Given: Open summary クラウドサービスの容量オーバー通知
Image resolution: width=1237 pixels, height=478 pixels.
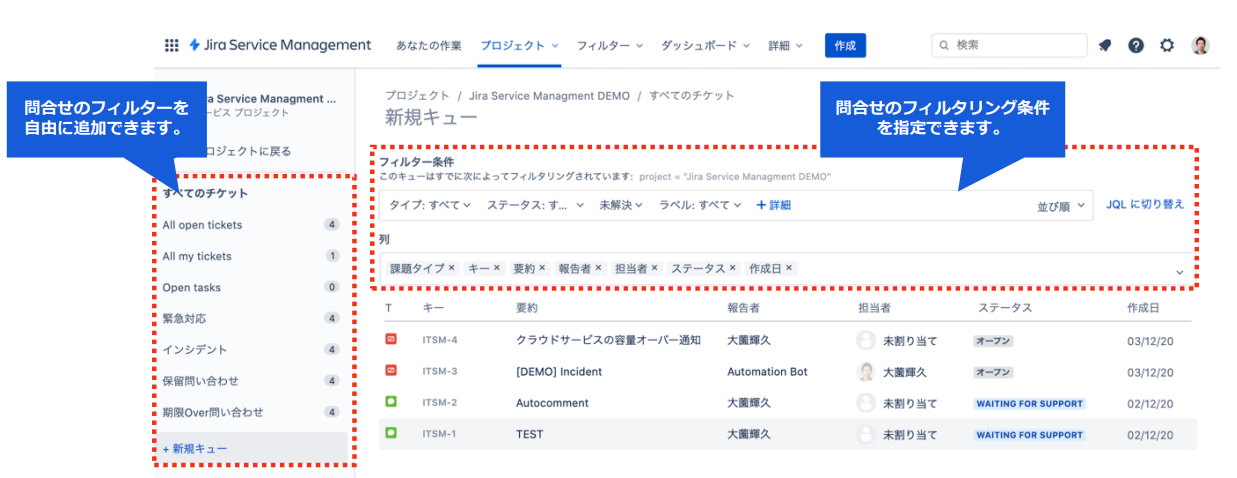Looking at the screenshot, I should pyautogui.click(x=608, y=340).
